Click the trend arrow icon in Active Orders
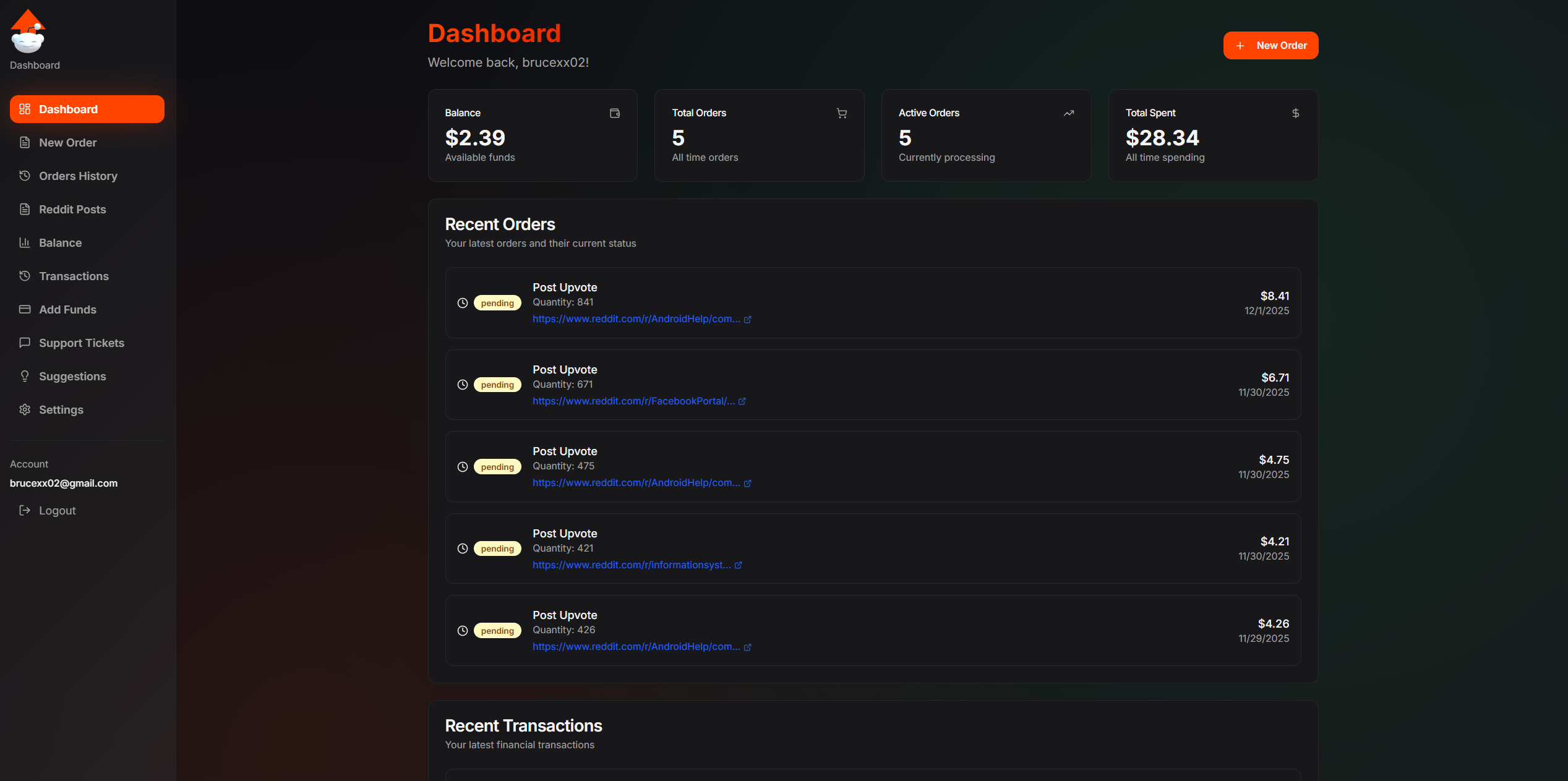Screen dimensions: 1568x781 pyautogui.click(x=1068, y=113)
